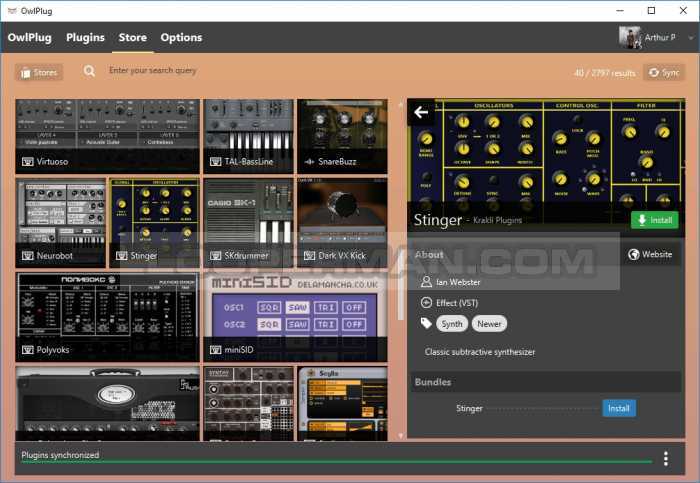Open the Website globe link
700x483 pixels.
650,254
